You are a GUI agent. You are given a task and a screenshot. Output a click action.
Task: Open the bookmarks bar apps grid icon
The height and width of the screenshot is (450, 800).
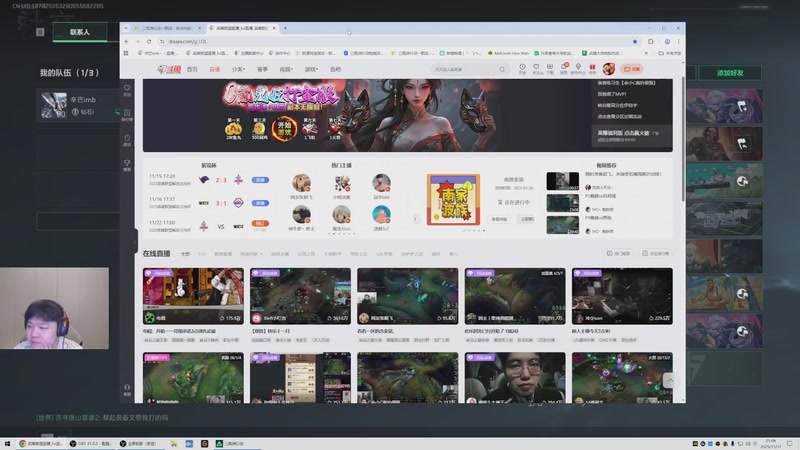(126, 53)
